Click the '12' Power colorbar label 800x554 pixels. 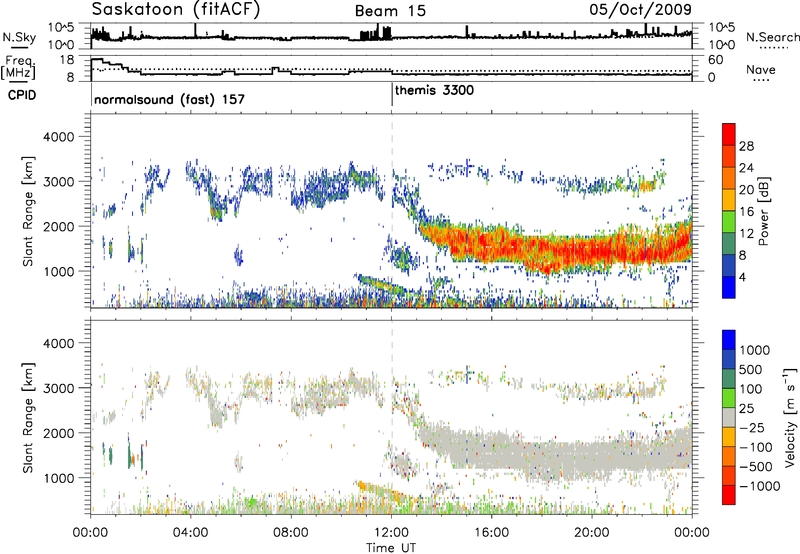point(746,234)
